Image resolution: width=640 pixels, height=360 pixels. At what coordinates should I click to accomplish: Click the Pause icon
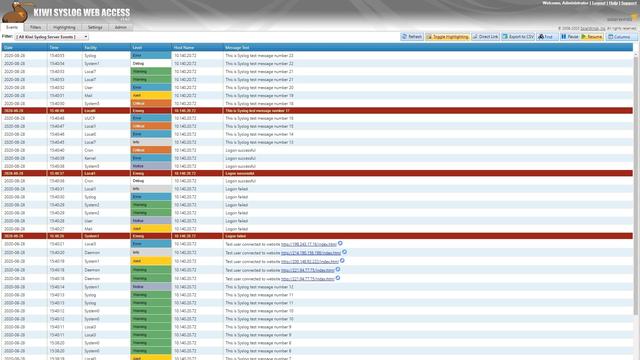564,37
